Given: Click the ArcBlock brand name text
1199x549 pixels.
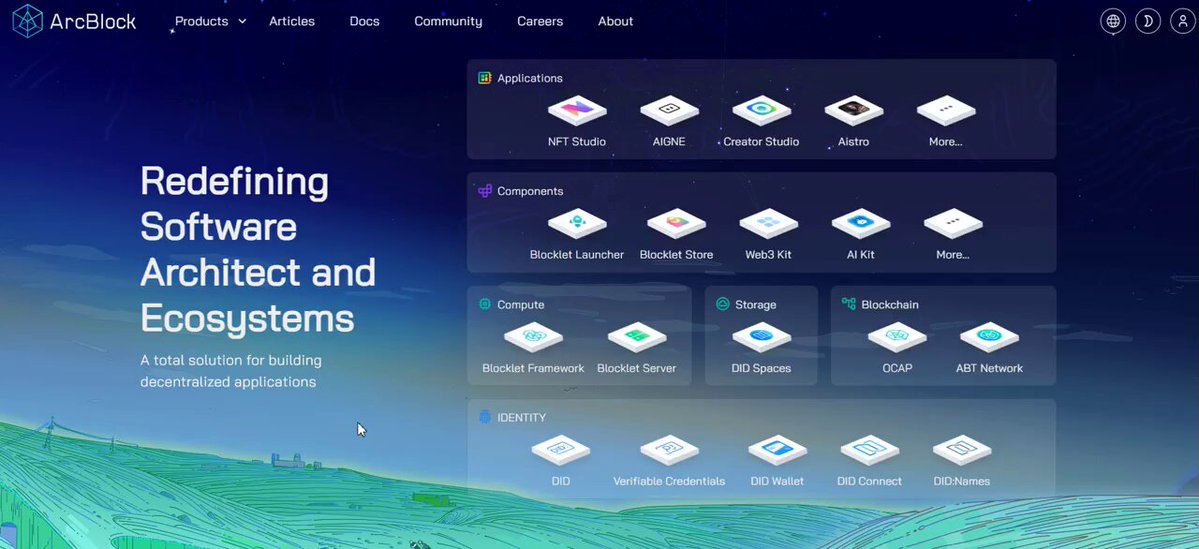Looking at the screenshot, I should tap(93, 21).
